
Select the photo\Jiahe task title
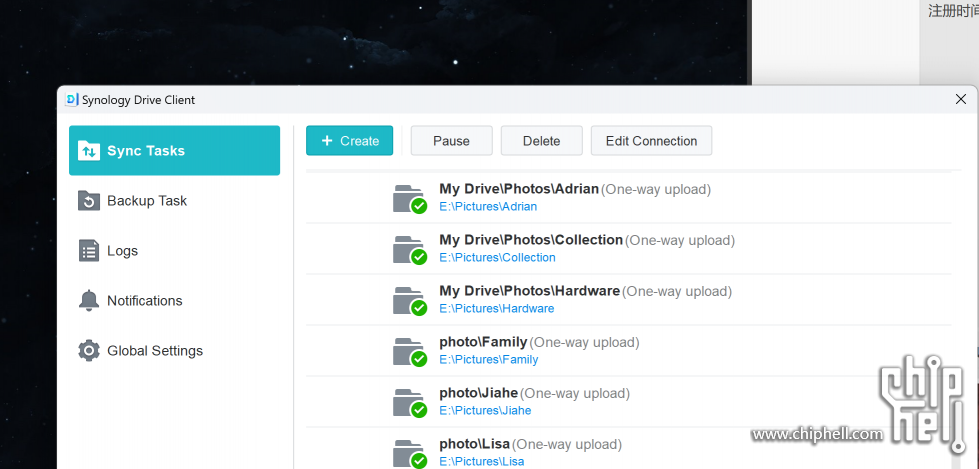[479, 393]
